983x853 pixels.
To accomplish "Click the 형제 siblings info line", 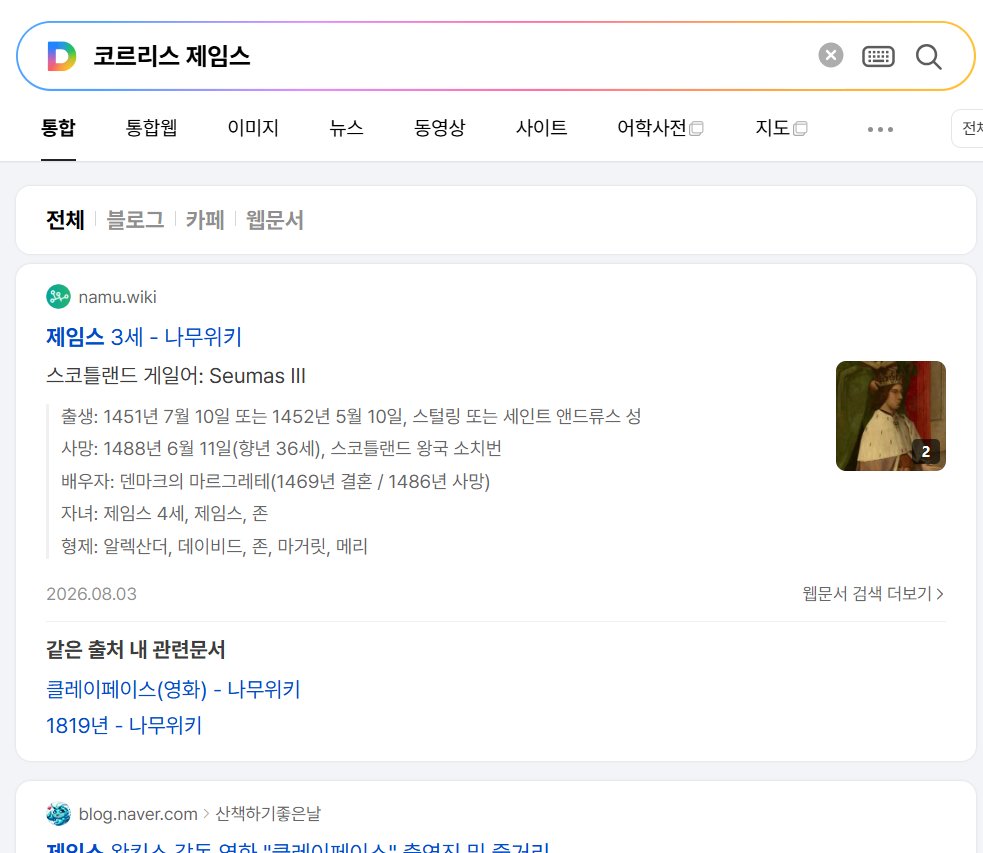I will (x=214, y=547).
